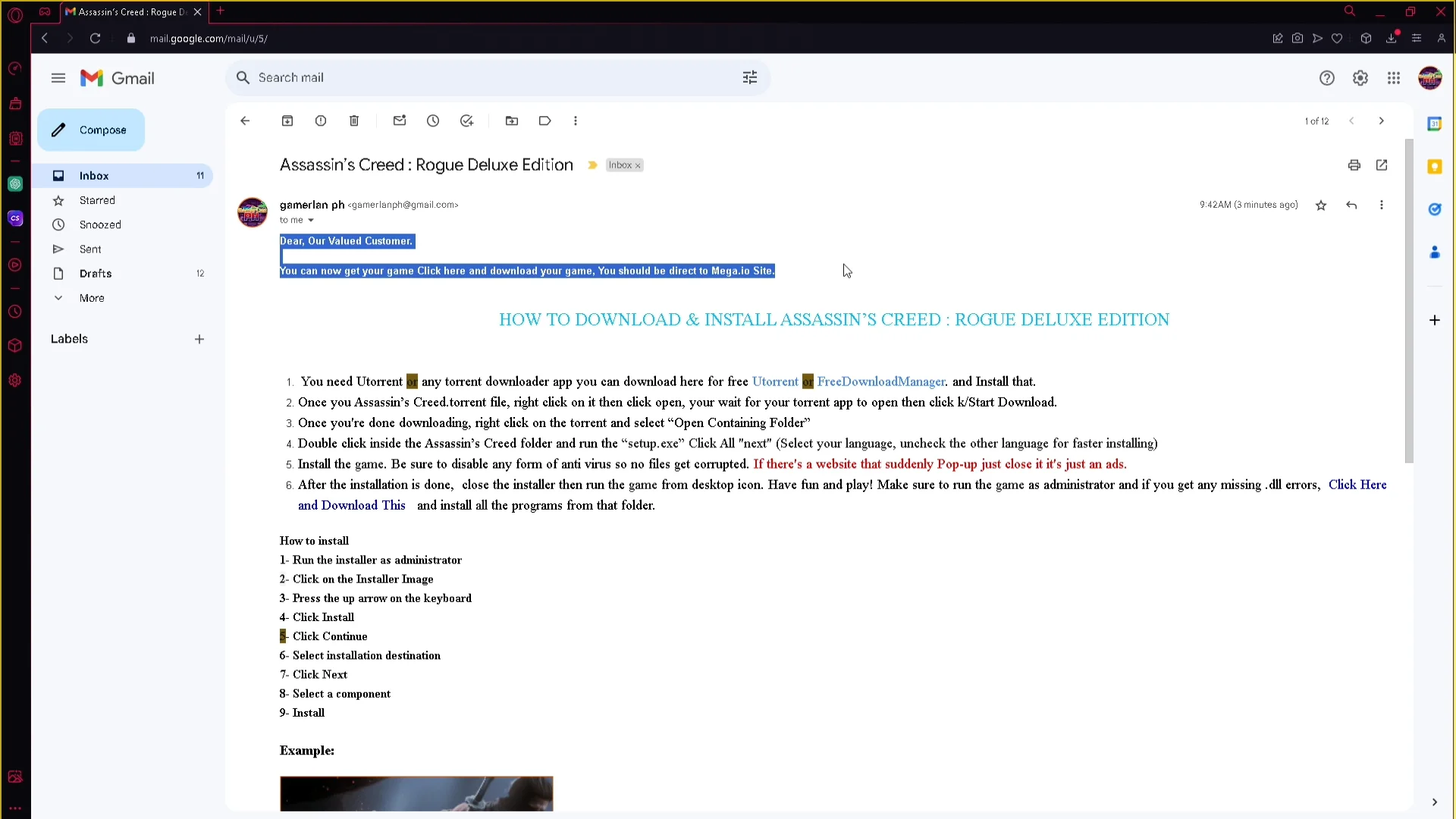Reply using the arrow icon
This screenshot has height=819, width=1456.
point(1351,206)
